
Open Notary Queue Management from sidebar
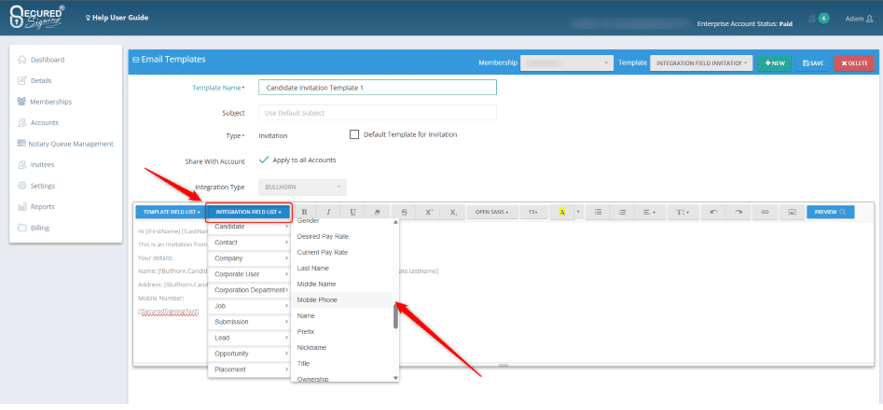point(65,144)
